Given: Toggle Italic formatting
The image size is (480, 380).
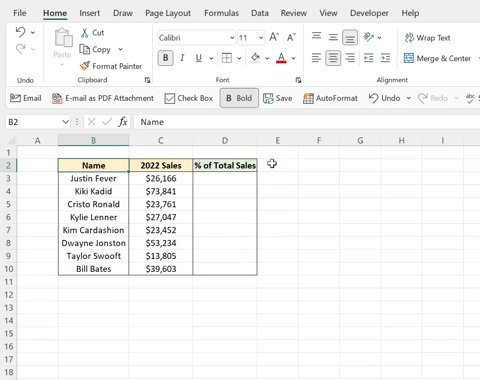Looking at the screenshot, I should pyautogui.click(x=182, y=58).
